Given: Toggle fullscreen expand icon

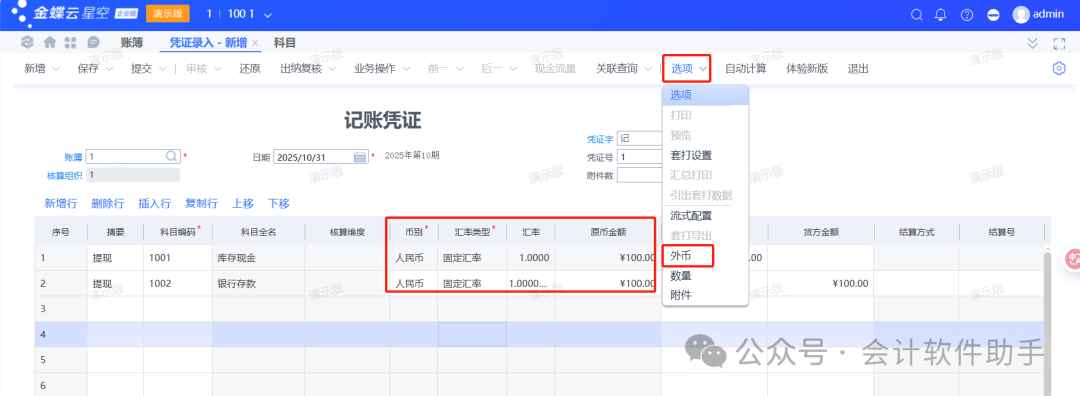Looking at the screenshot, I should pyautogui.click(x=1059, y=43).
